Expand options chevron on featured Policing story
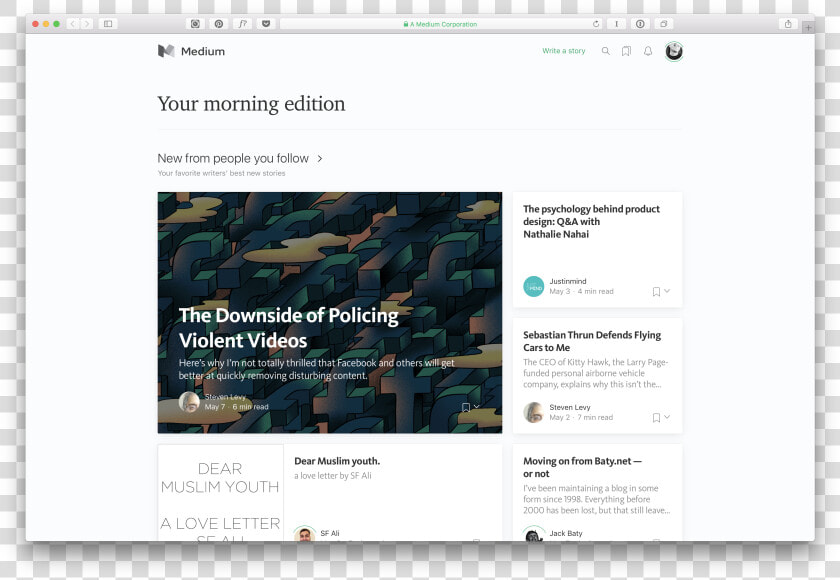The width and height of the screenshot is (840, 580). coord(476,406)
